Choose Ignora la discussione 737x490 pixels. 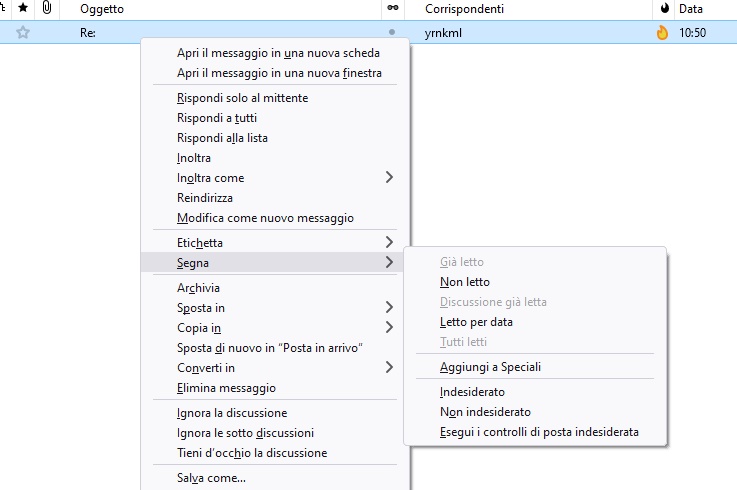click(x=275, y=412)
